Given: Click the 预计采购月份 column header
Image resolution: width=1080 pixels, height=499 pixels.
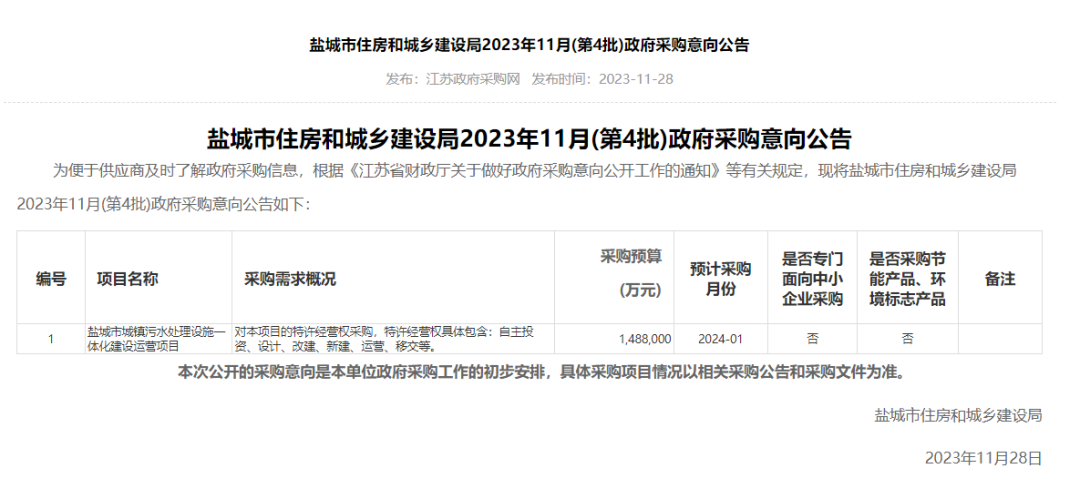Looking at the screenshot, I should pos(720,279).
